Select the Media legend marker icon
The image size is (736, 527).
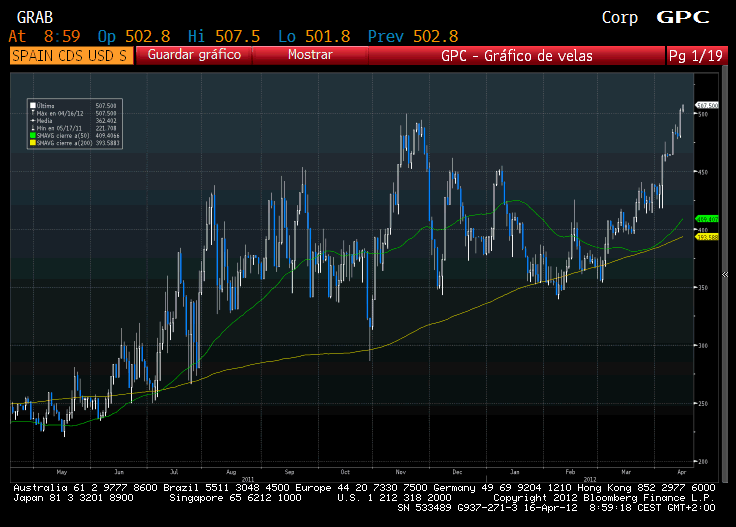click(x=33, y=121)
